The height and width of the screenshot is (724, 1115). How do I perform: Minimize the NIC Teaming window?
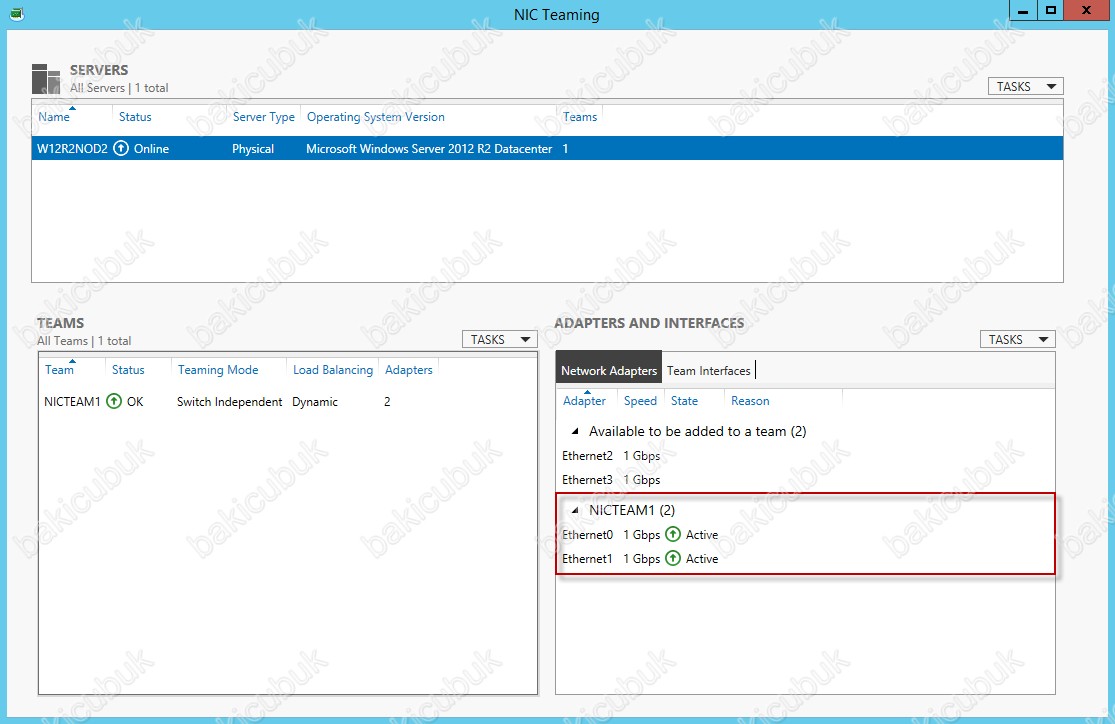click(x=1023, y=11)
